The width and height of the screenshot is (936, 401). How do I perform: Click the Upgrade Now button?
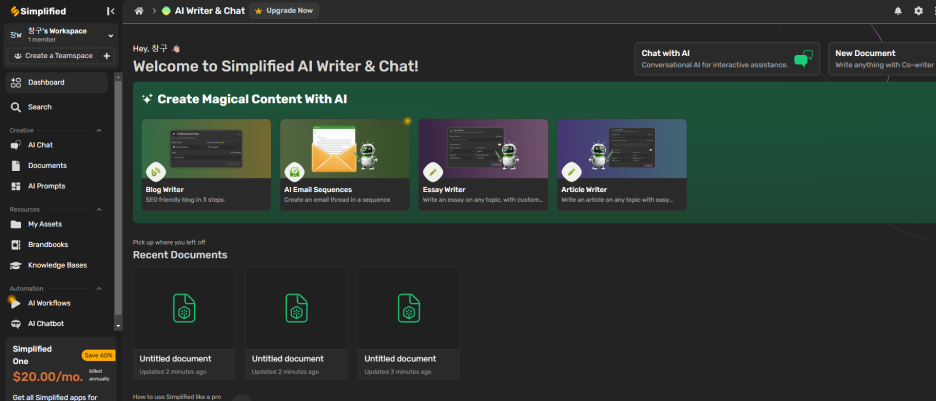[x=284, y=11]
